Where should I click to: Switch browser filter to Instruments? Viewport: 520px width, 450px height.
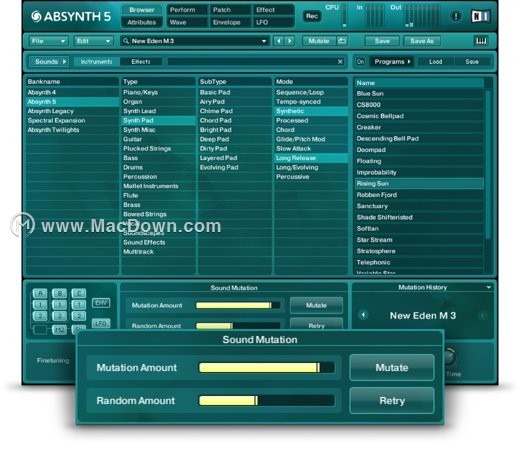96,62
